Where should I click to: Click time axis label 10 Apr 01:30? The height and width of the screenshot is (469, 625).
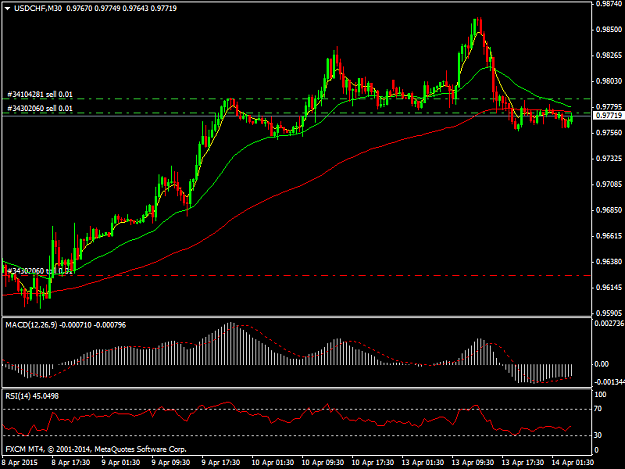(273, 463)
